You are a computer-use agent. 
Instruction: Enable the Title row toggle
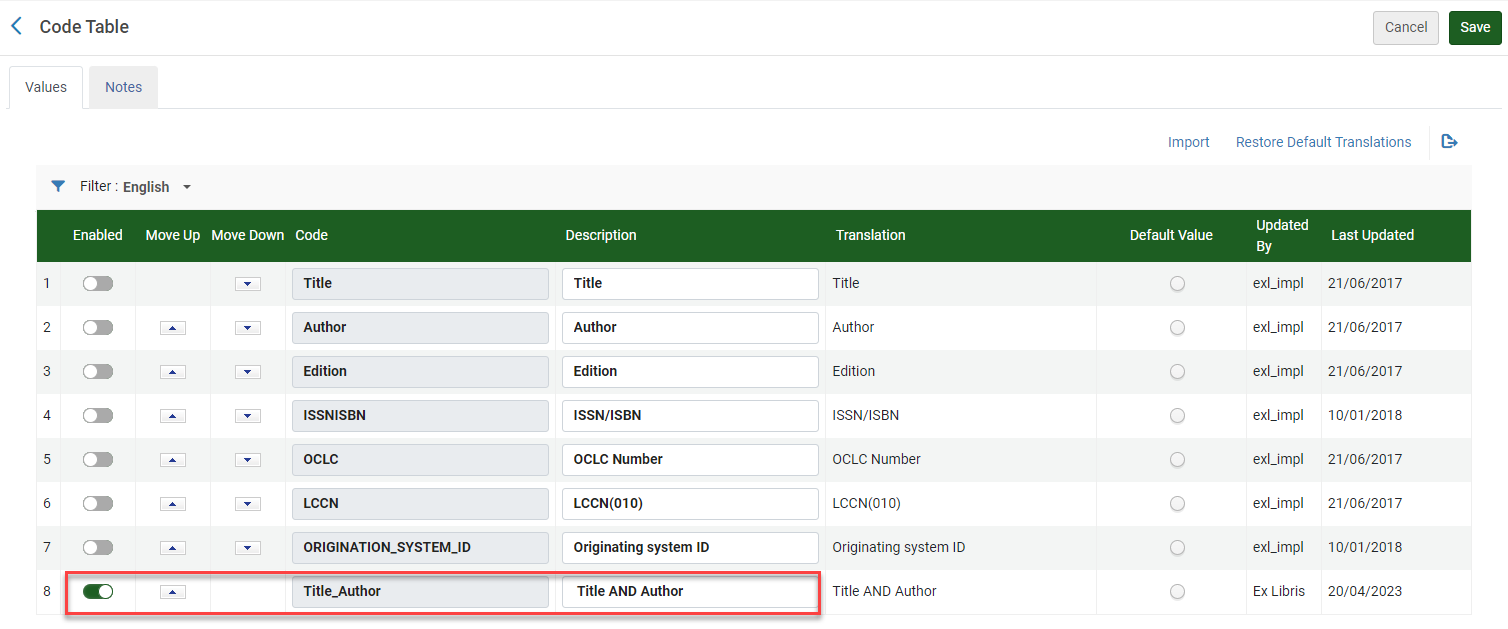[98, 284]
